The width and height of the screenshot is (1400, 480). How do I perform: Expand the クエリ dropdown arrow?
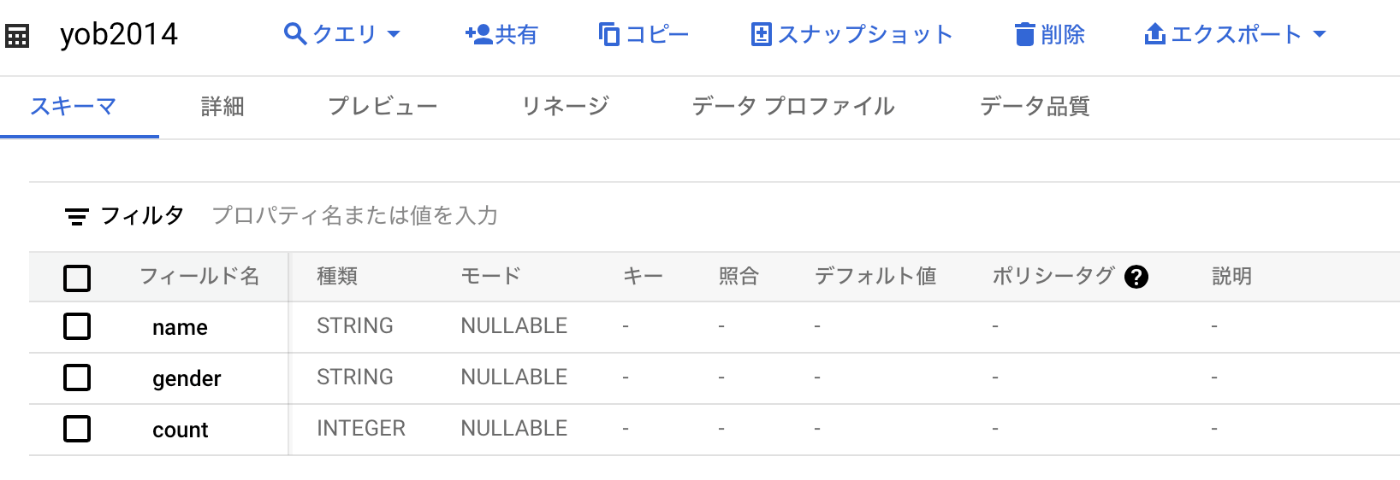pyautogui.click(x=393, y=35)
